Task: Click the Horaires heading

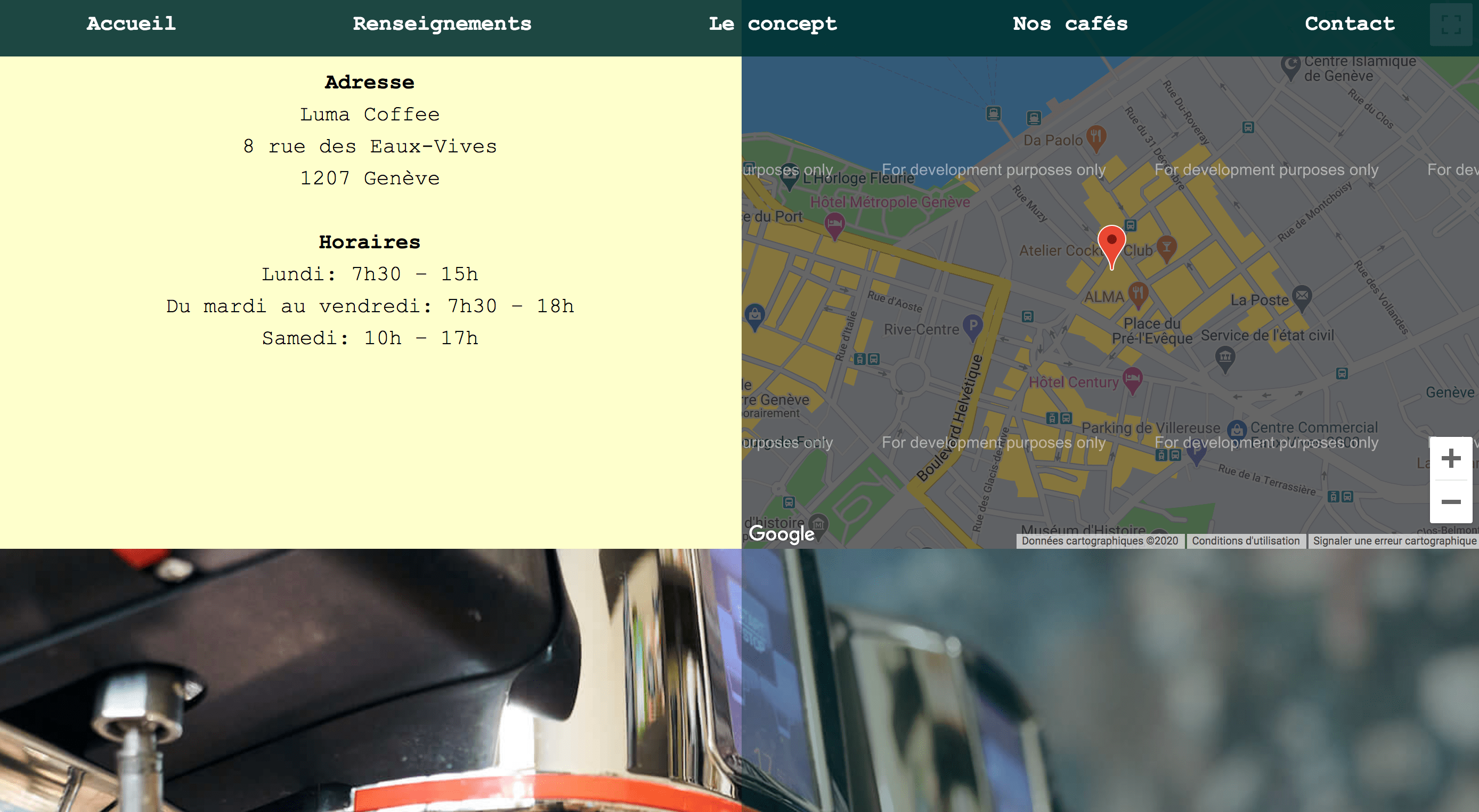Action: (369, 242)
